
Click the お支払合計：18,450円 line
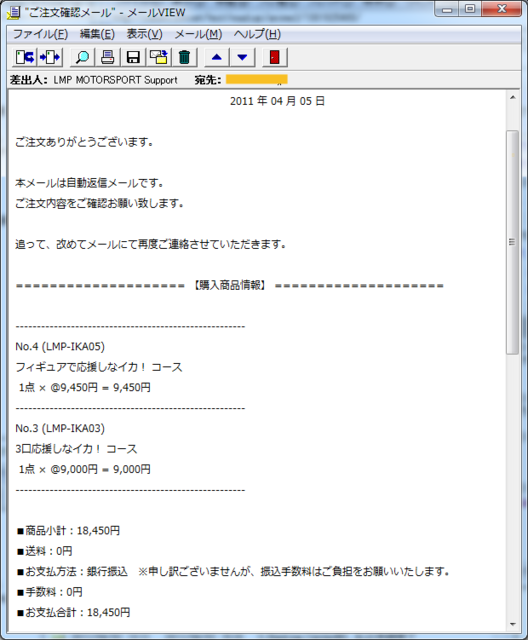[x=73, y=612]
